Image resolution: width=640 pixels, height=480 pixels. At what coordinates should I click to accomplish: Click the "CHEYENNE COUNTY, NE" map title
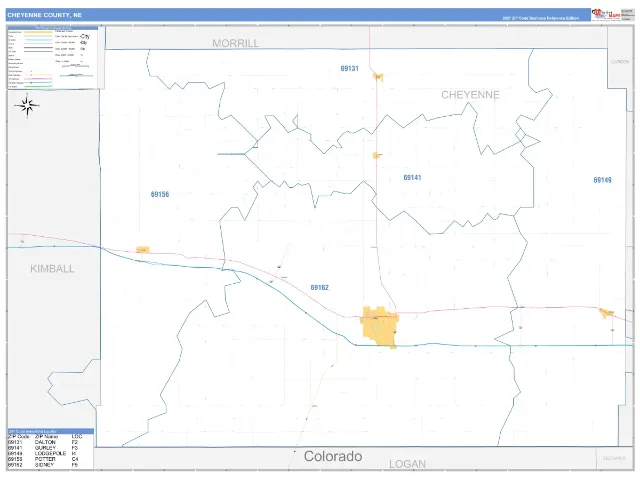(x=44, y=15)
